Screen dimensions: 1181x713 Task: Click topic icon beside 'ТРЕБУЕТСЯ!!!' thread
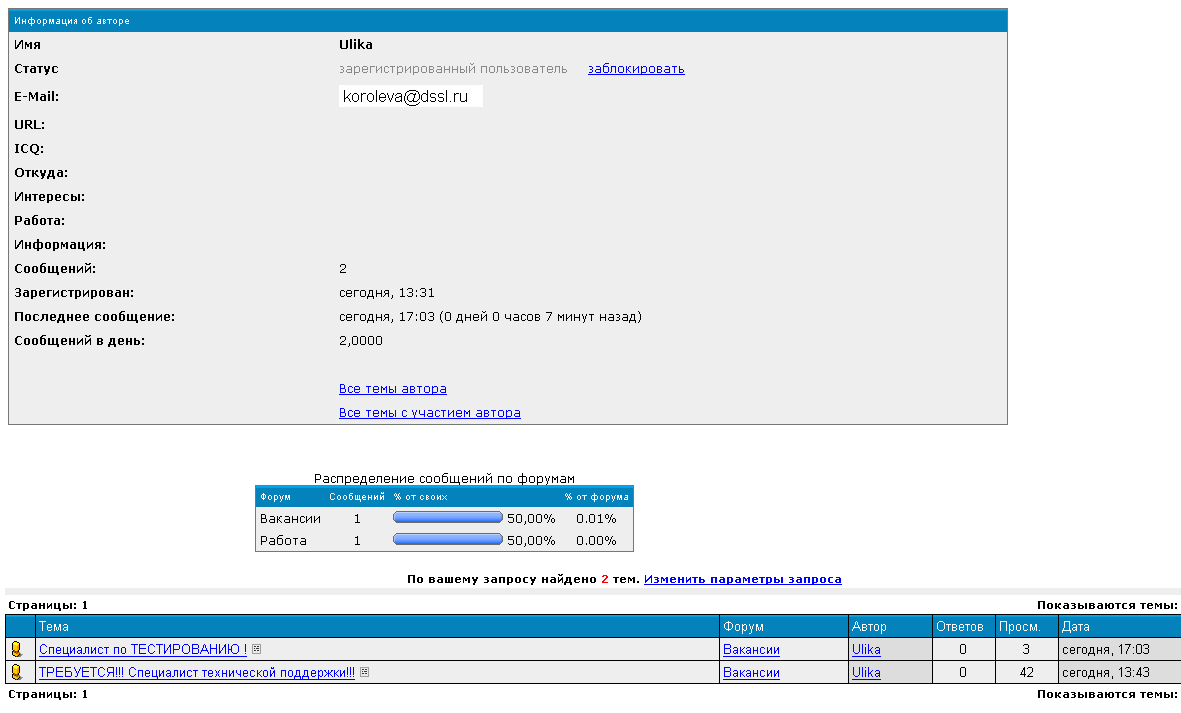coord(16,673)
